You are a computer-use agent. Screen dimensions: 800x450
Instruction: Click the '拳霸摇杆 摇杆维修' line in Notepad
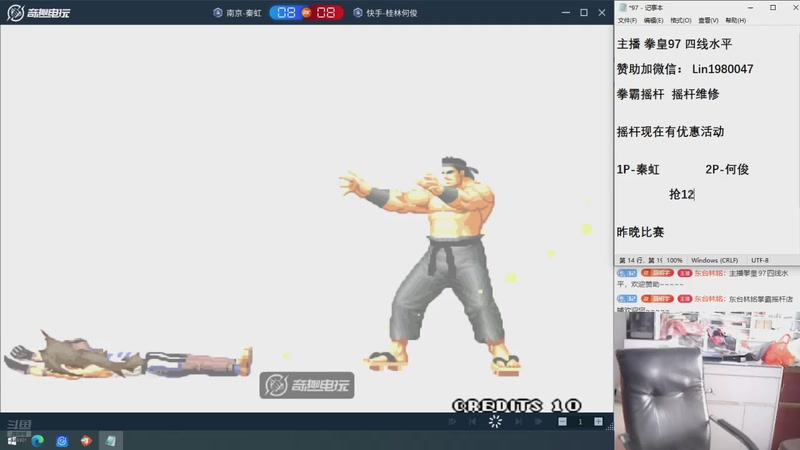coord(668,94)
